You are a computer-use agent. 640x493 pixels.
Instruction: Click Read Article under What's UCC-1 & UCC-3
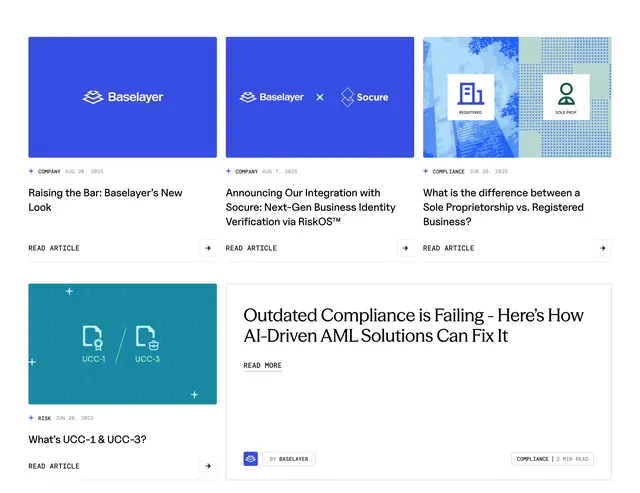(x=54, y=466)
